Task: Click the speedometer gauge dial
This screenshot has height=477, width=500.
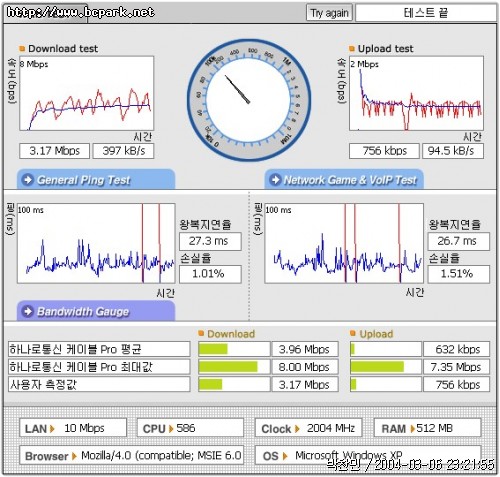Action: coord(249,100)
